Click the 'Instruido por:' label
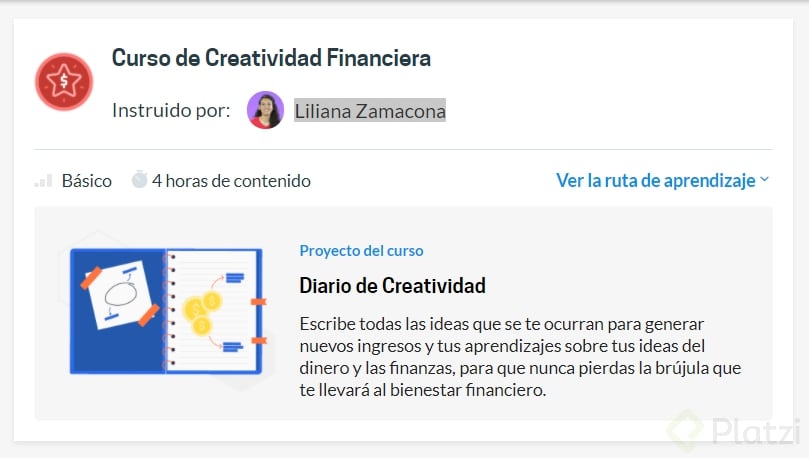This screenshot has width=809, height=458. coord(171,110)
